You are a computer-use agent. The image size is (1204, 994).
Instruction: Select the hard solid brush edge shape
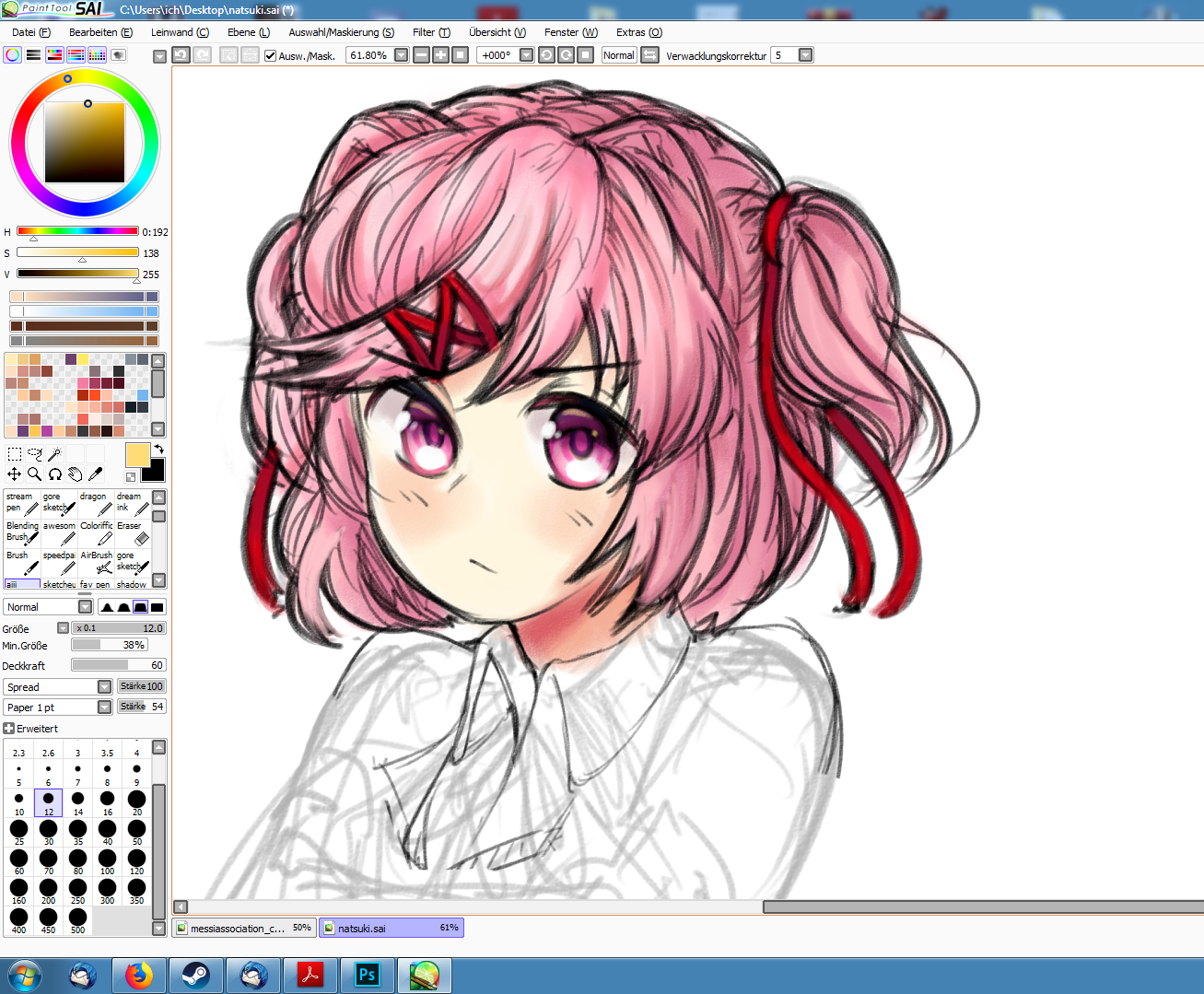pyautogui.click(x=158, y=607)
